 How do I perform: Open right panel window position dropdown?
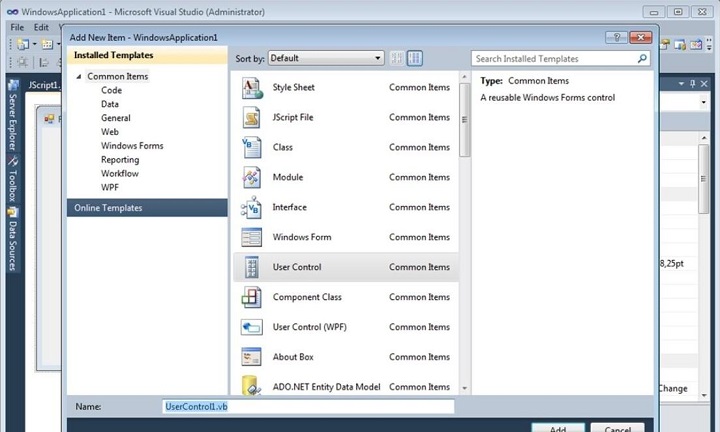coord(681,84)
